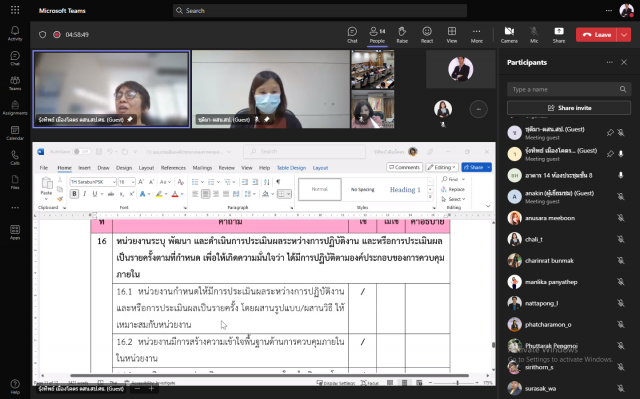The image size is (640, 399).
Task: Open Chat in the Teams sidebar
Action: coord(15,58)
